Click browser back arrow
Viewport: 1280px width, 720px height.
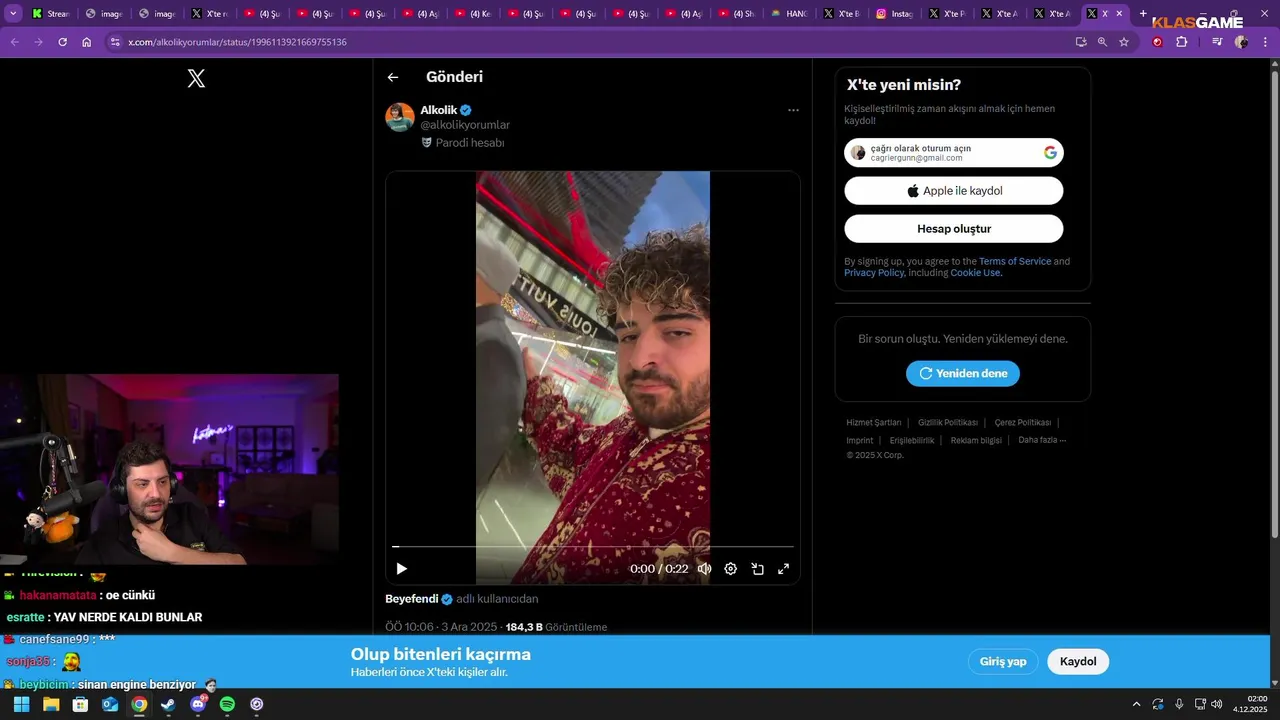click(x=14, y=42)
